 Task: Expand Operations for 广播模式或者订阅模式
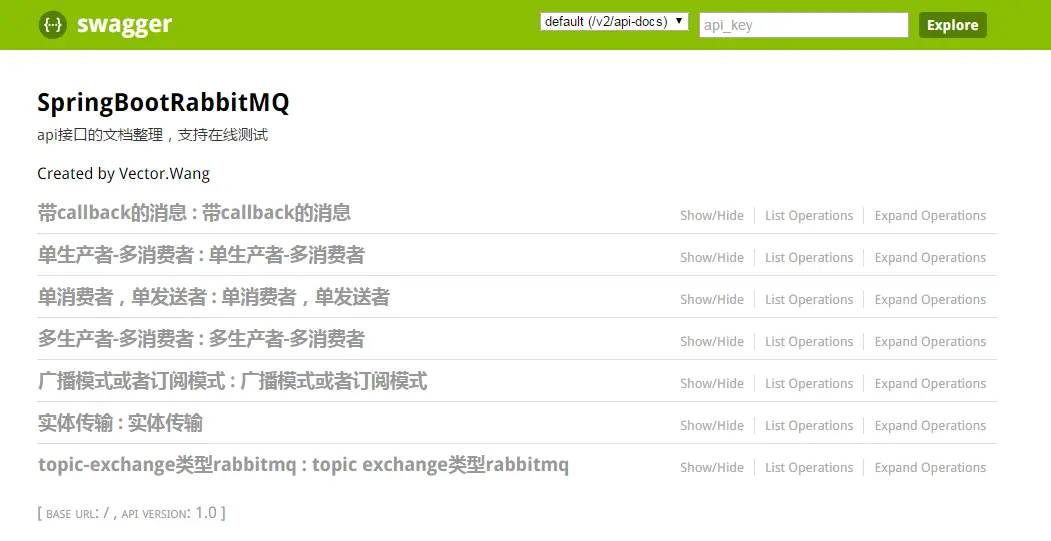point(930,384)
